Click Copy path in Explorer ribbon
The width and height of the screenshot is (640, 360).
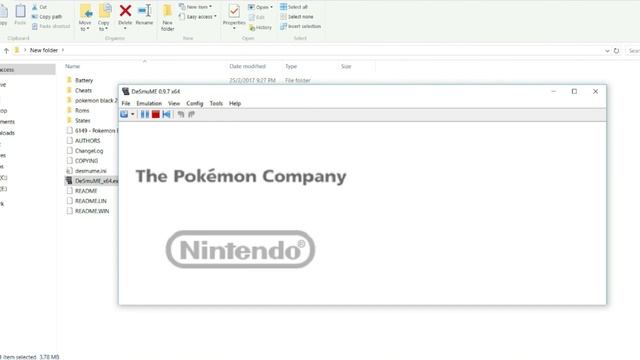coord(47,16)
